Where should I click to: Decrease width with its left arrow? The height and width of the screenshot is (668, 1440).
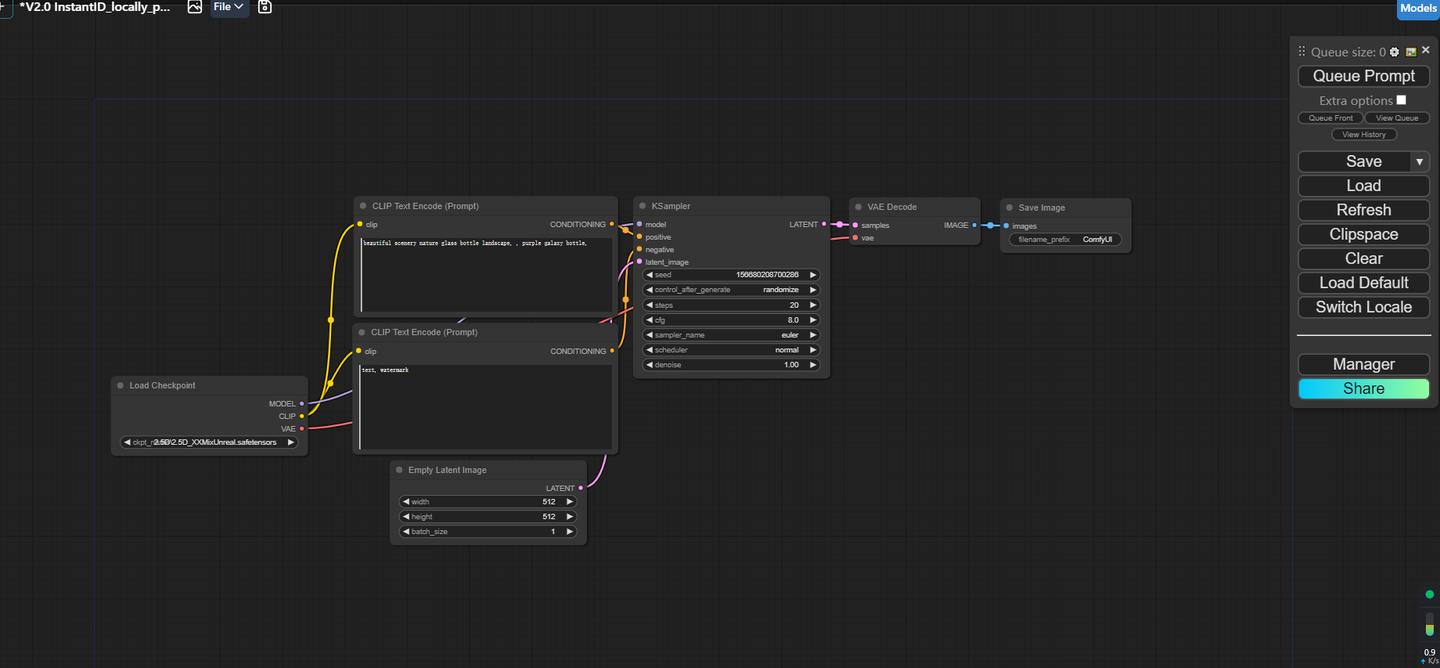coord(406,502)
